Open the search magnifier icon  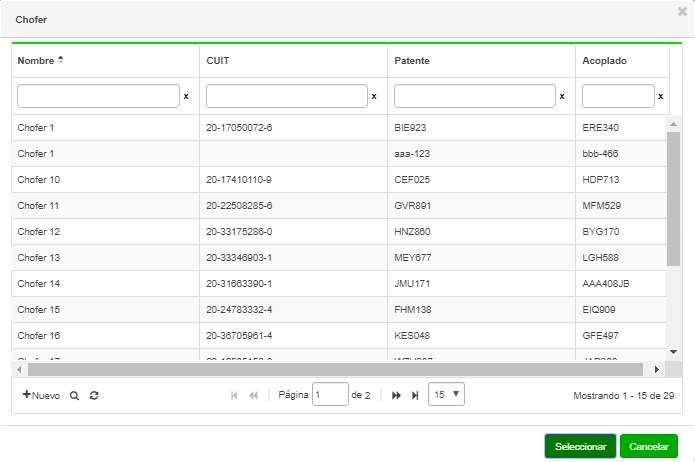click(x=74, y=395)
